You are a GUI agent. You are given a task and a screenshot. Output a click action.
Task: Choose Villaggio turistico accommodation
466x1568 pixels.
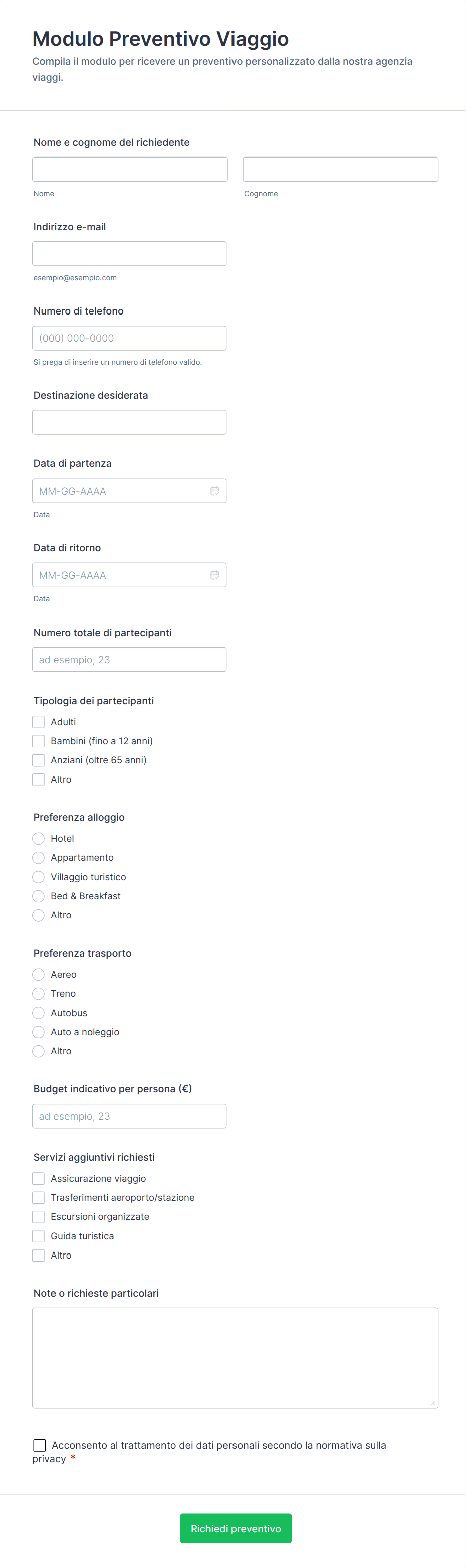(x=38, y=876)
